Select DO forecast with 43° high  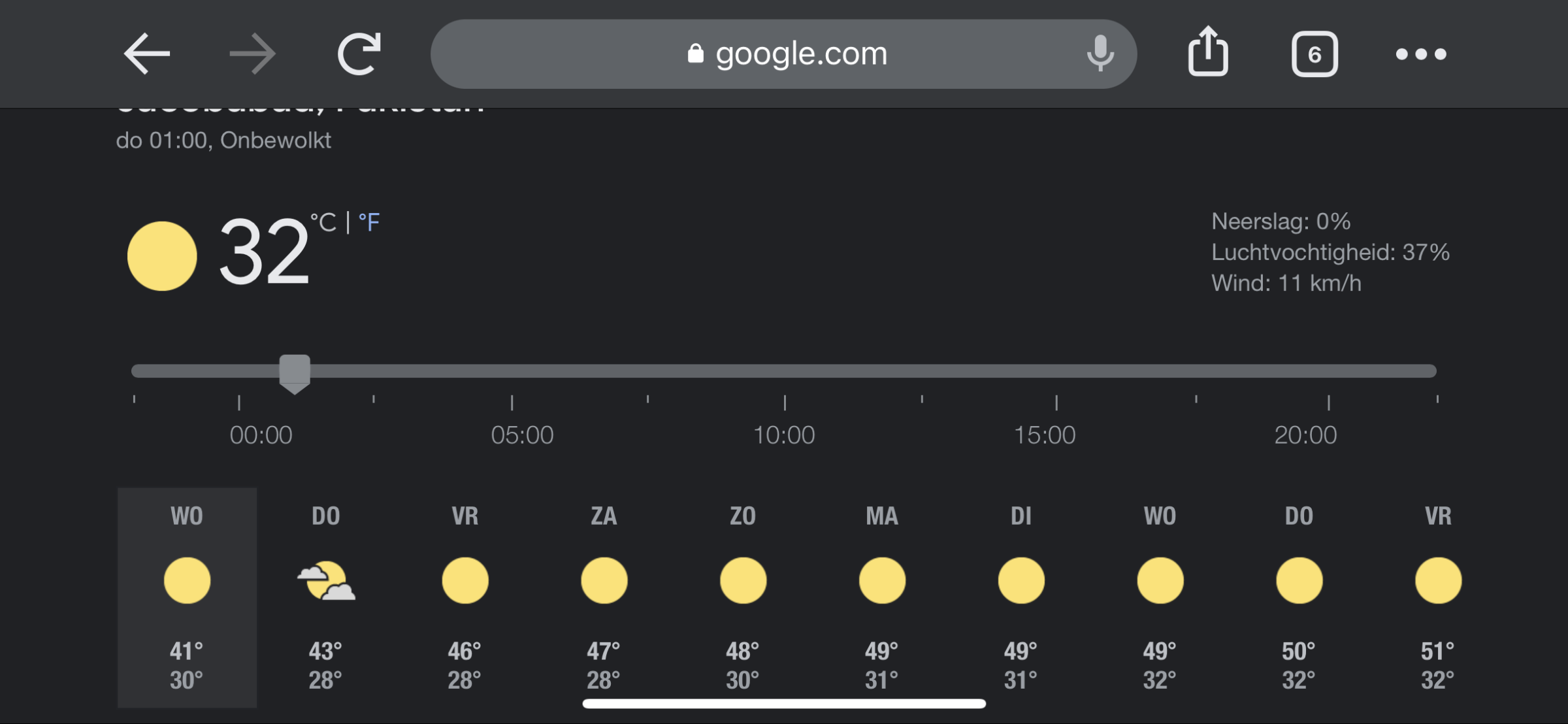326,597
